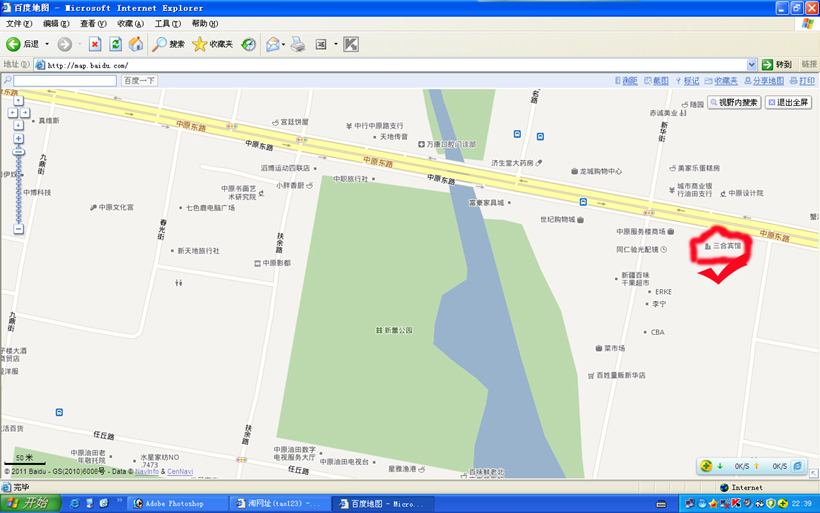Launch Internet Explorer from quick launch
820x513 pixels.
74,503
